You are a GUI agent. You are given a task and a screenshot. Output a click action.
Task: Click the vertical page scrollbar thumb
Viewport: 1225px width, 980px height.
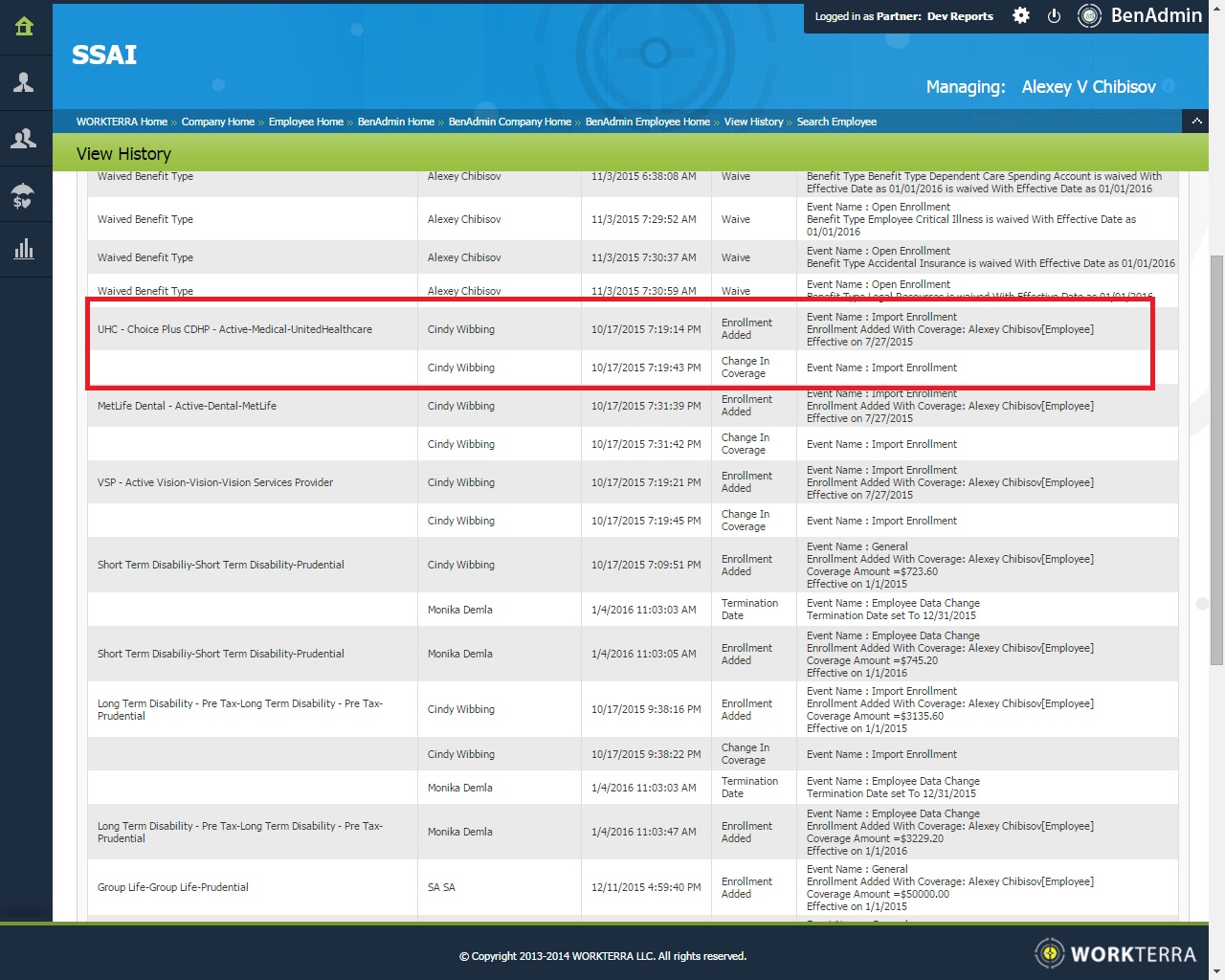(x=1216, y=459)
